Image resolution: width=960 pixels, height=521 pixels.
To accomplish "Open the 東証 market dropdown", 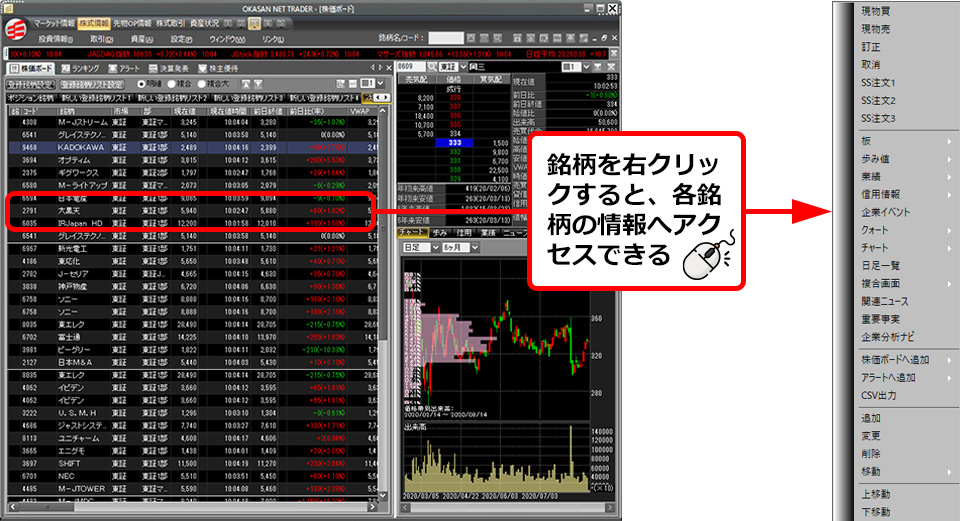I will tap(463, 66).
